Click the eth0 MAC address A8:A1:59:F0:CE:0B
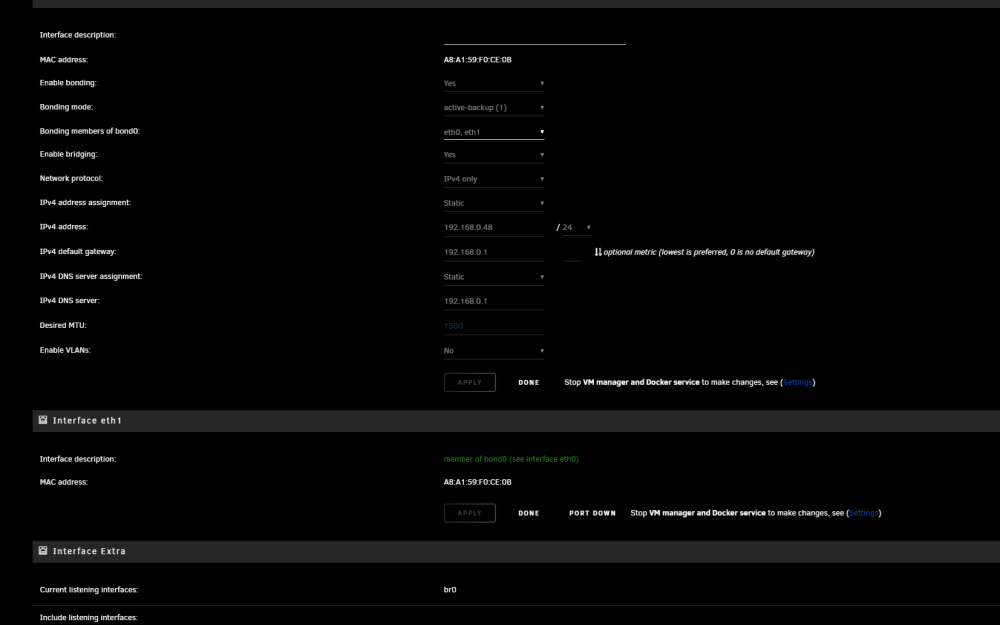Image resolution: width=1000 pixels, height=625 pixels. tap(478, 60)
